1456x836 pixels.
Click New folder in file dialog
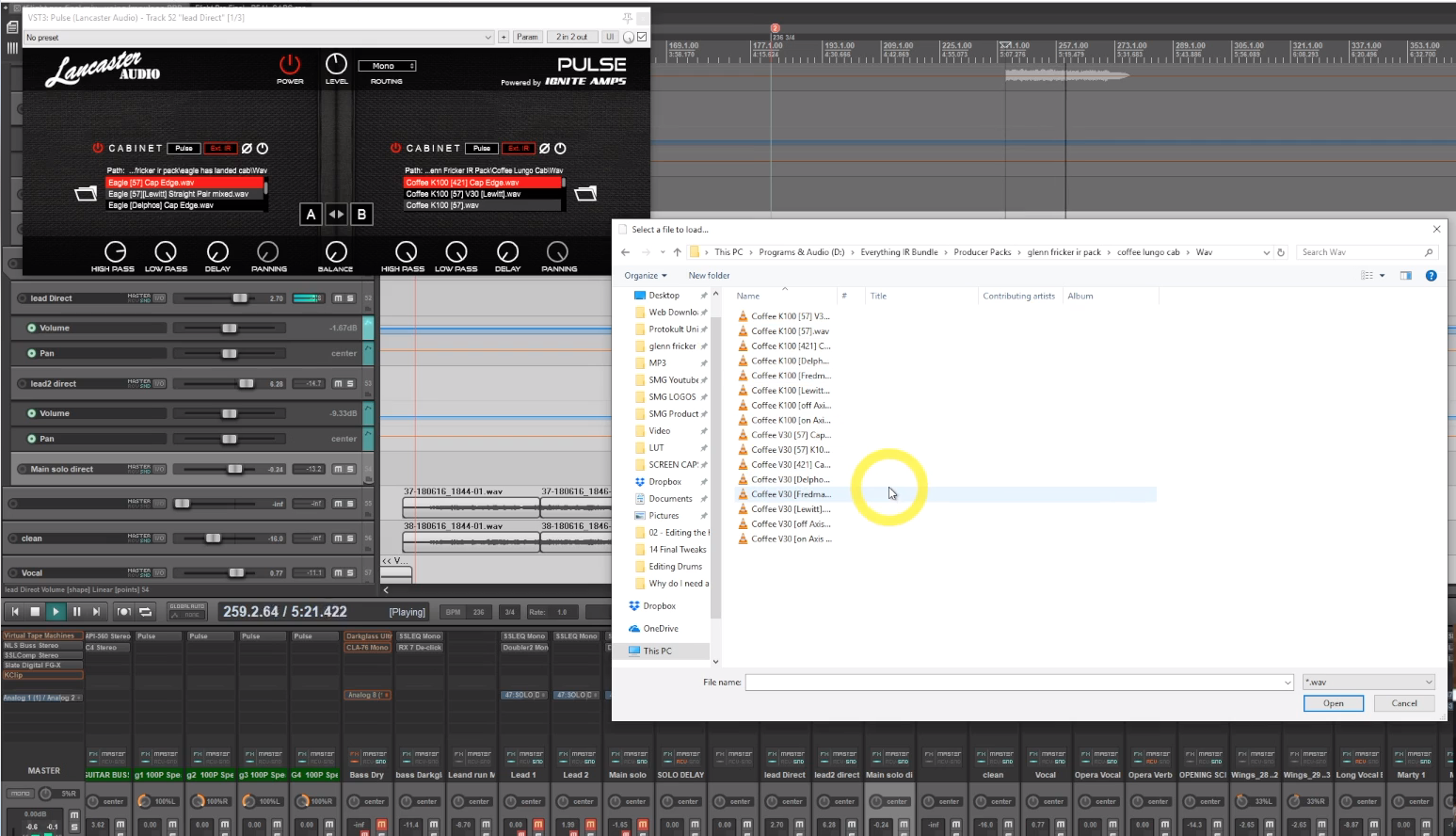click(709, 276)
